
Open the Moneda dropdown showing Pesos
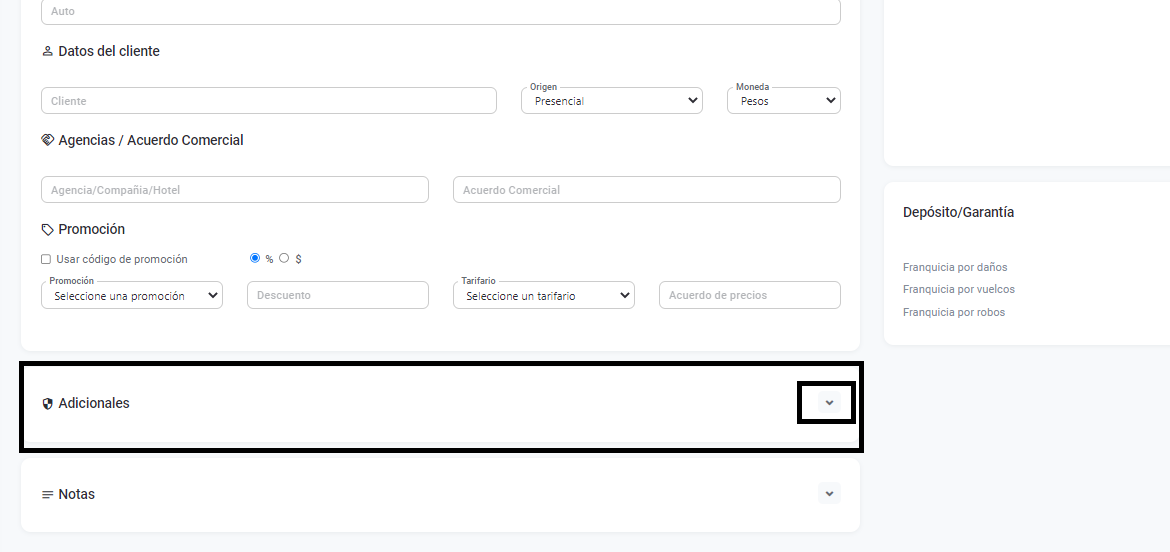pyautogui.click(x=783, y=101)
